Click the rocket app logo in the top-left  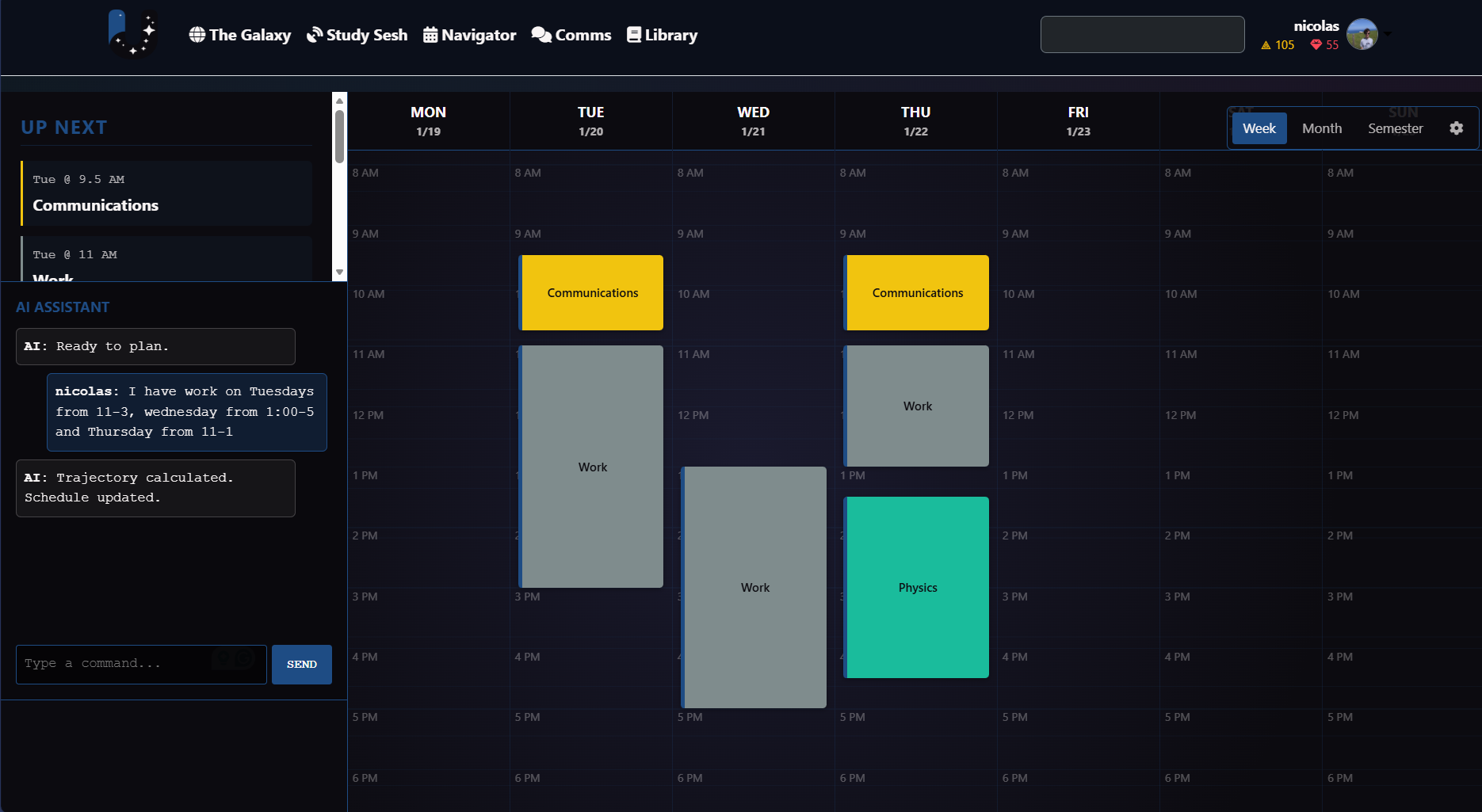[x=131, y=34]
